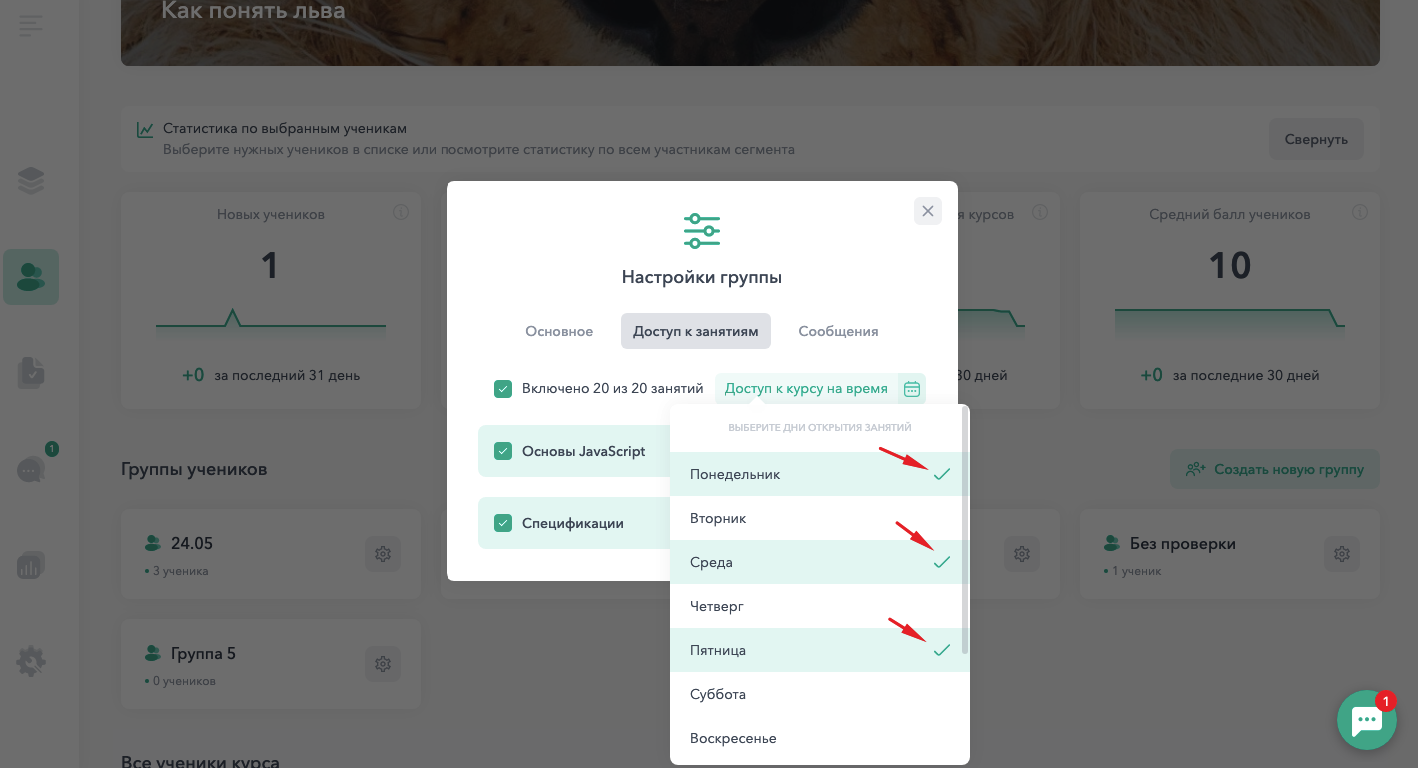Switch to the Сообщения tab
Screen dimensions: 1418x768
pos(838,331)
